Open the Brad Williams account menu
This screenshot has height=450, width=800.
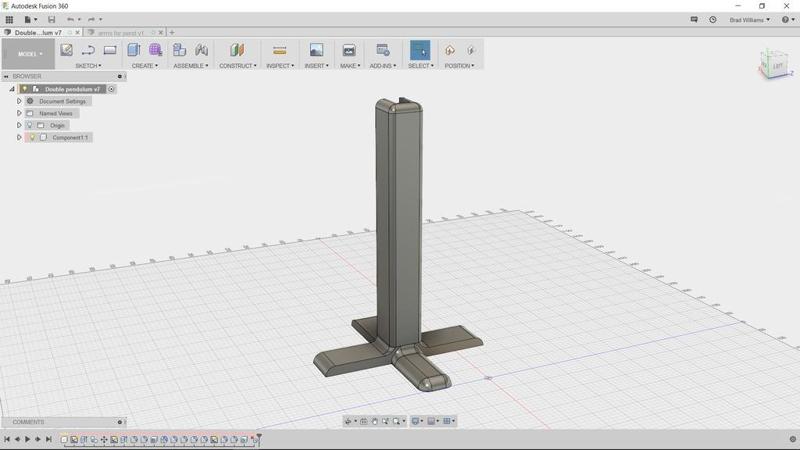coord(749,20)
